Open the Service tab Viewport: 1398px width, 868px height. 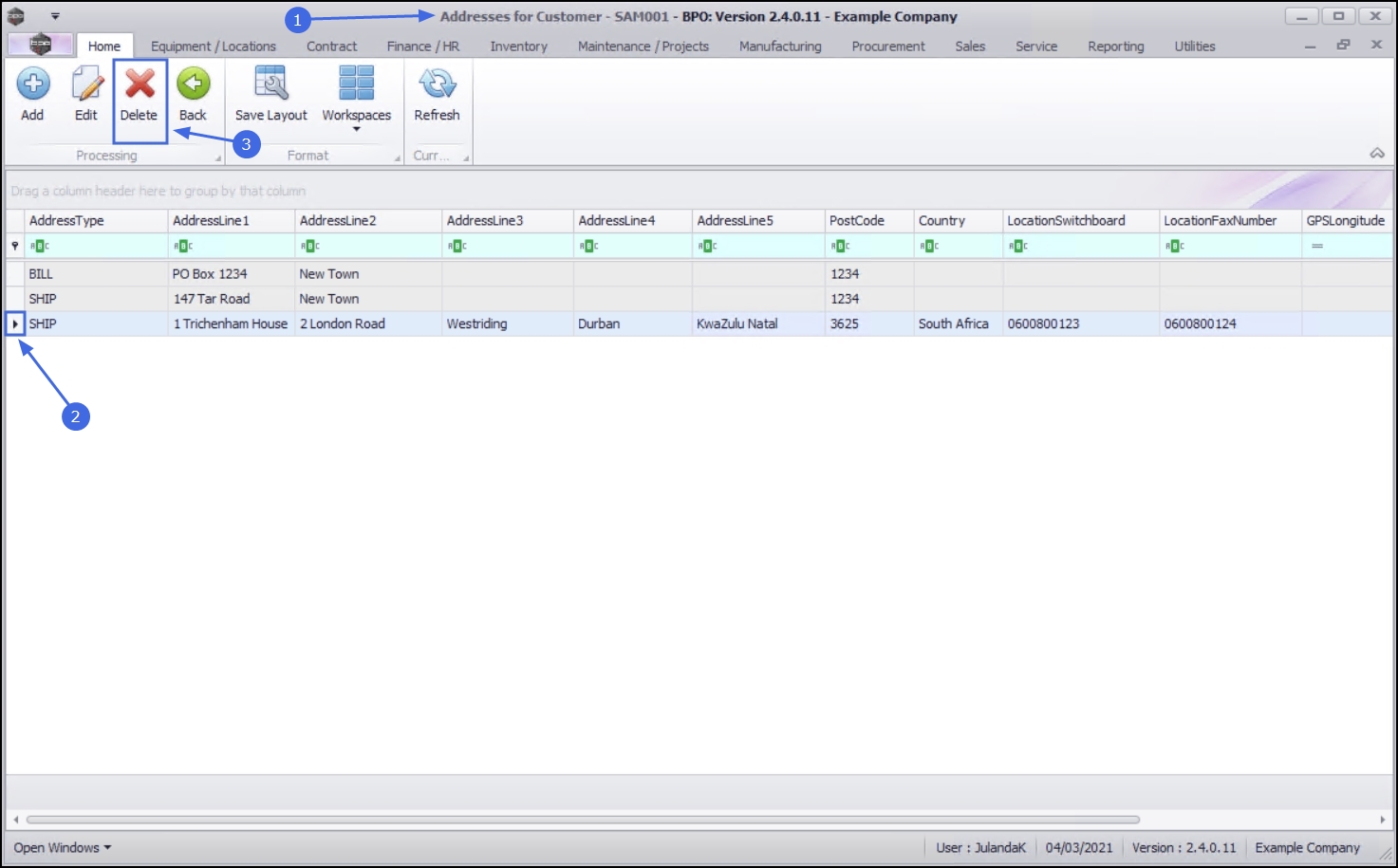pyautogui.click(x=1036, y=46)
